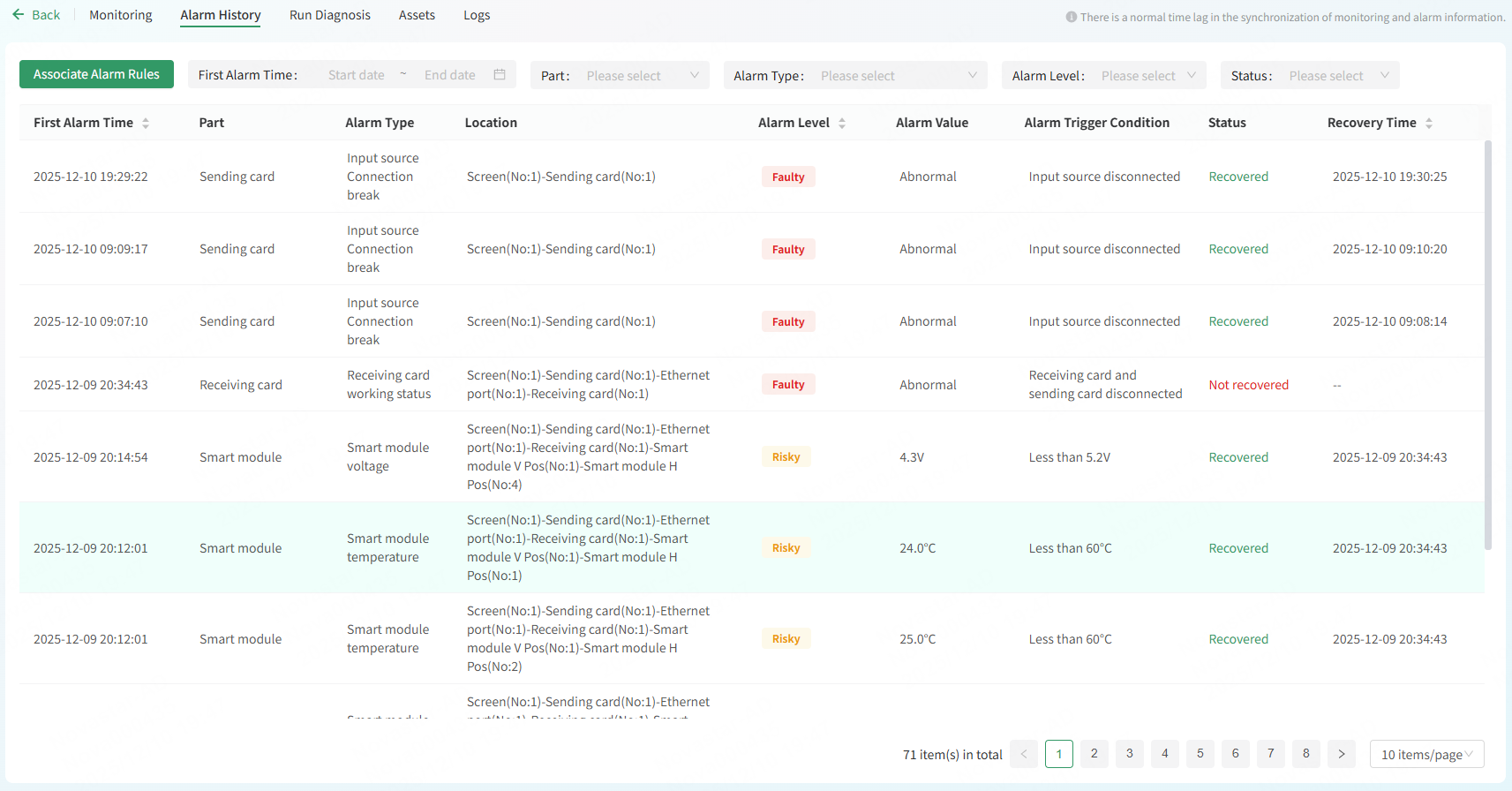The width and height of the screenshot is (1512, 791).
Task: Open the Alarm Type dropdown
Action: coord(898,76)
